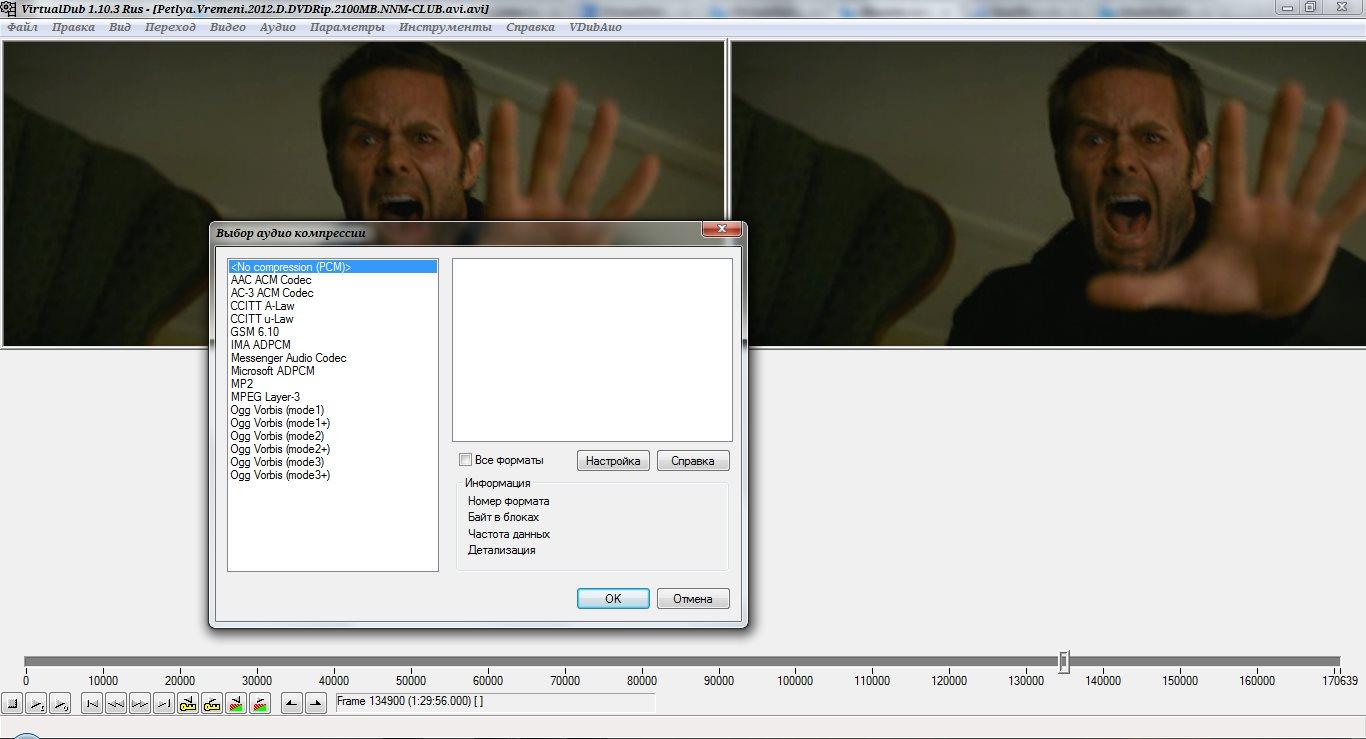Set the mark-in selection start
This screenshot has height=739, width=1366.
[x=292, y=703]
